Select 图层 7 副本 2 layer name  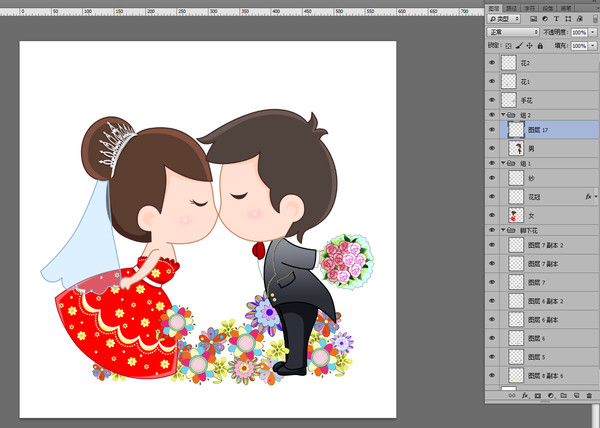point(545,245)
